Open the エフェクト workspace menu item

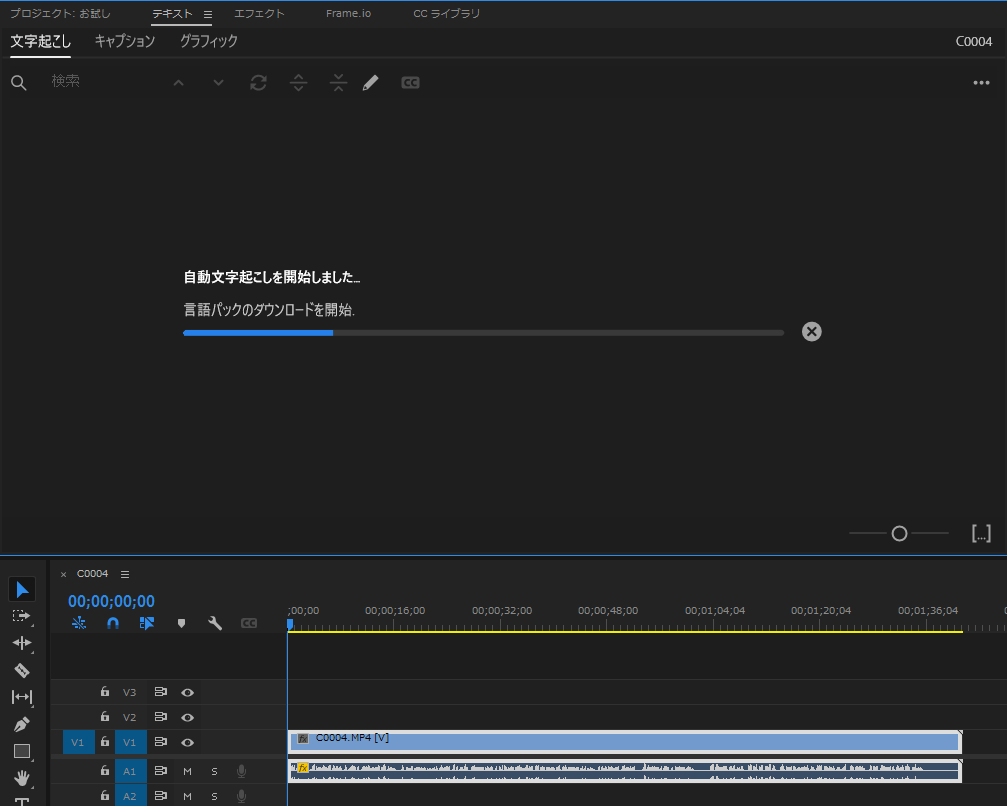click(x=259, y=13)
